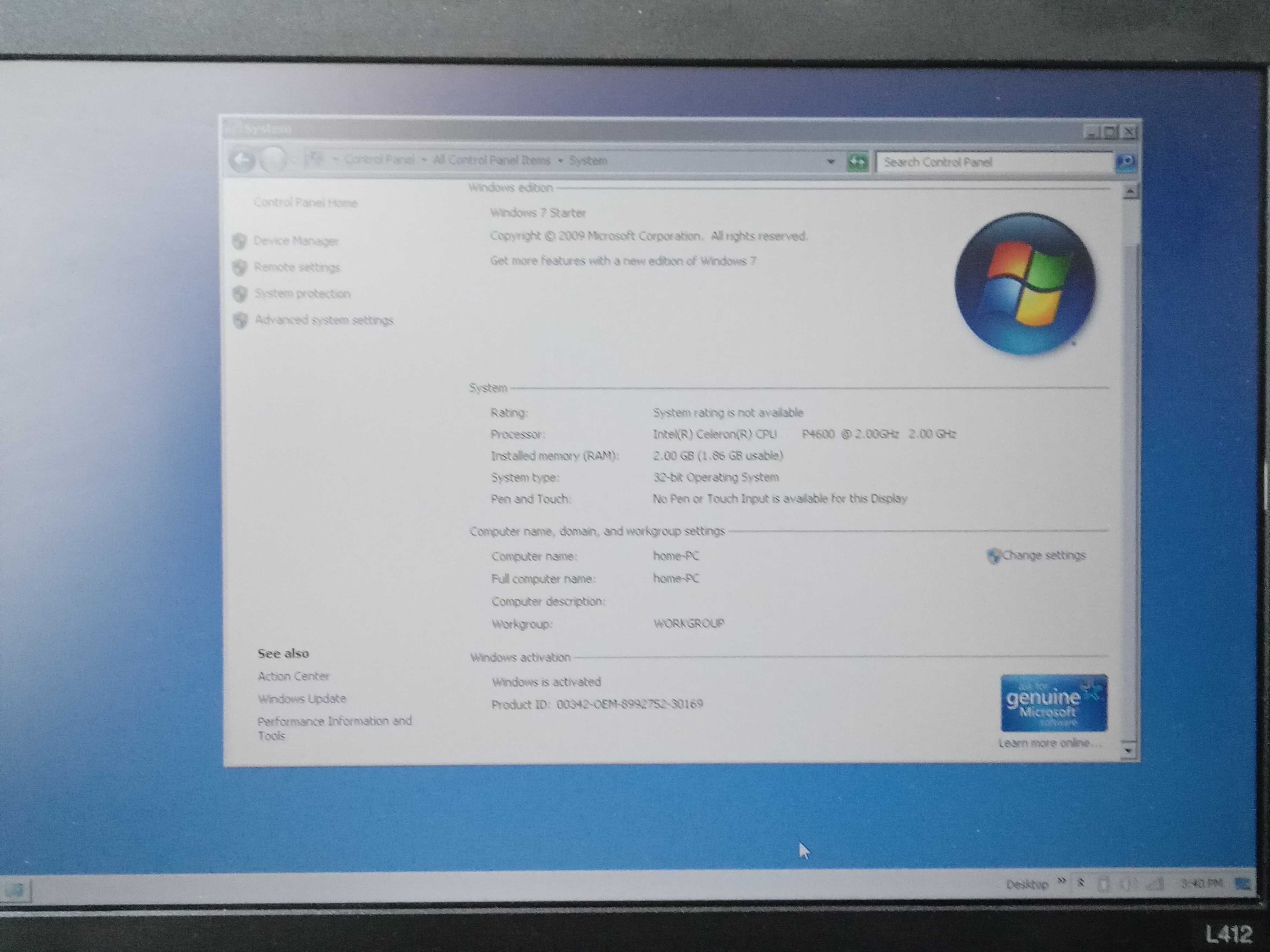Click the Computer name value home-PC
Image resolution: width=1270 pixels, height=952 pixels.
(x=676, y=556)
